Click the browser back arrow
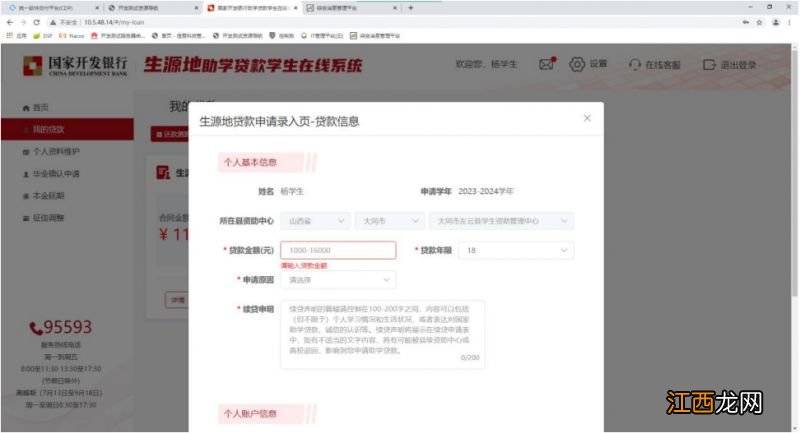Screen dimensions: 800x433 [x=10, y=22]
